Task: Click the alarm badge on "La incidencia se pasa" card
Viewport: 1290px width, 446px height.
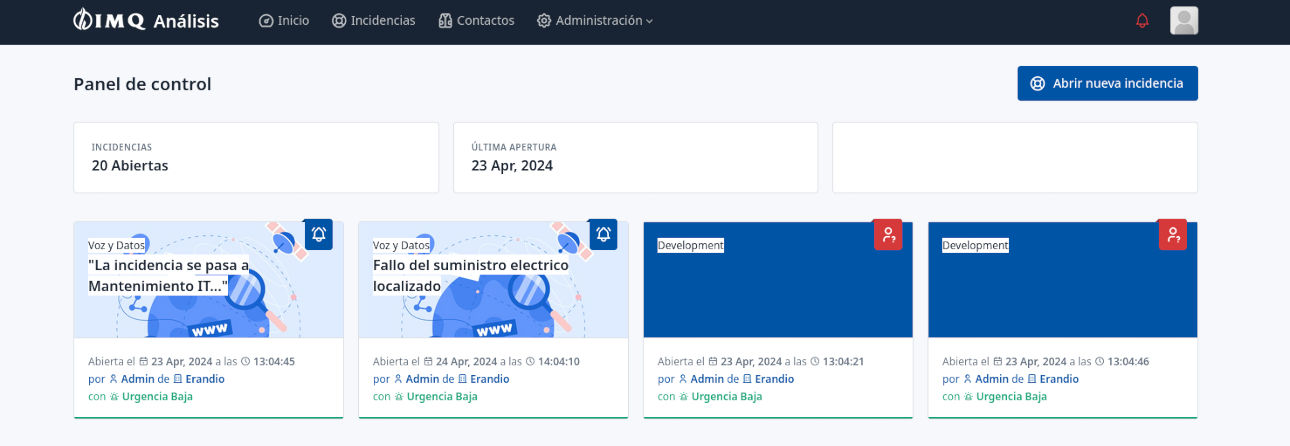Action: (x=319, y=234)
